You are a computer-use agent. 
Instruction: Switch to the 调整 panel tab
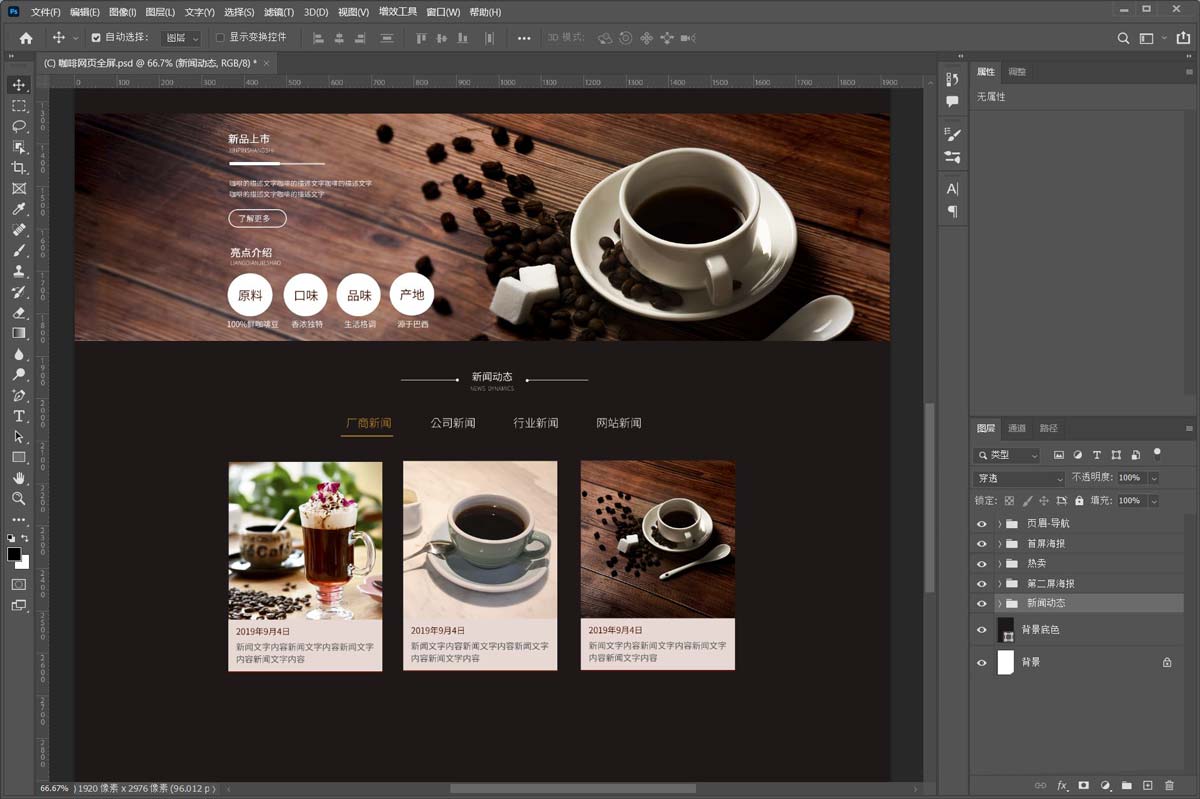[1017, 72]
